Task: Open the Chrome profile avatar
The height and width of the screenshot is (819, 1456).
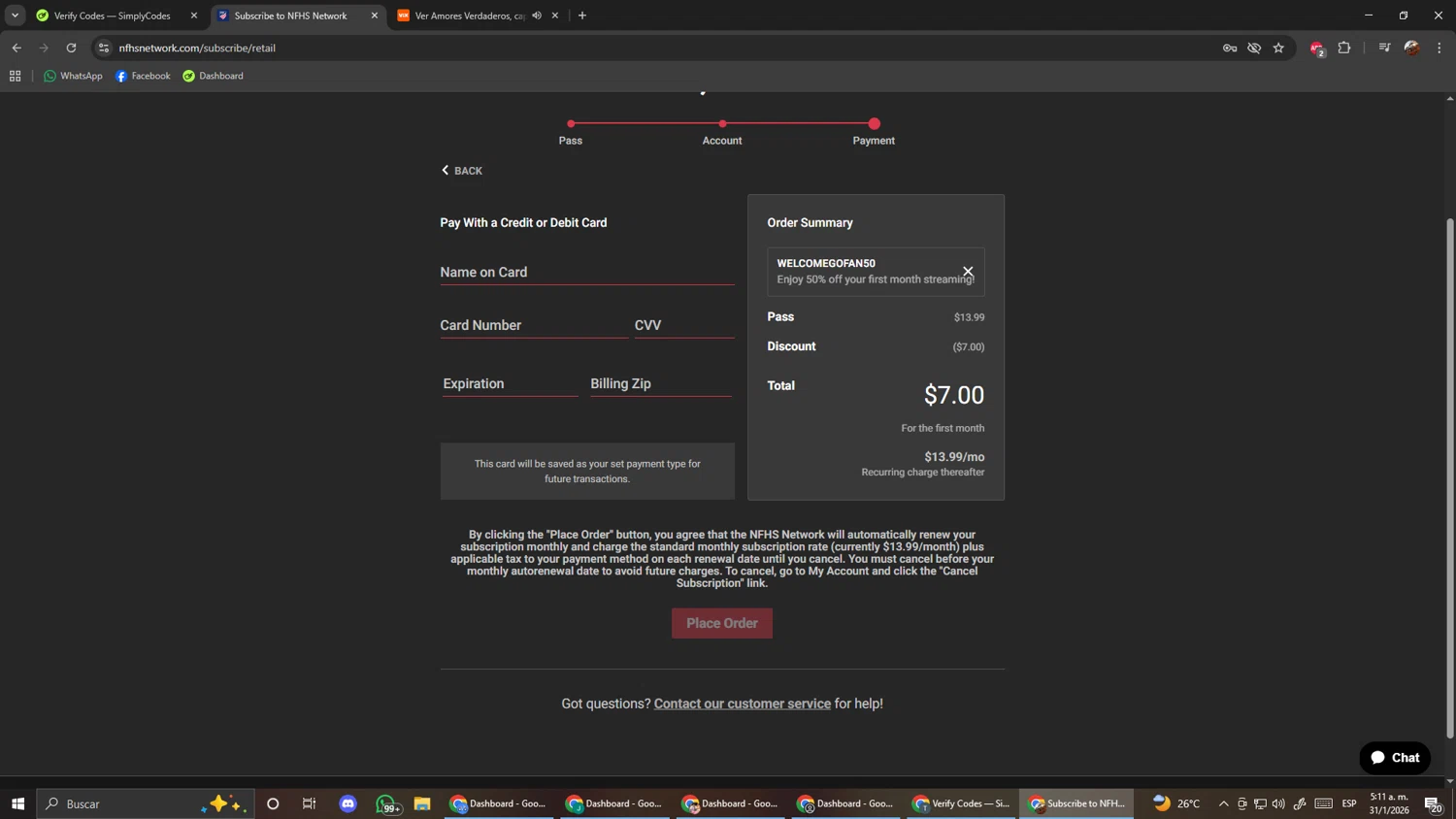Action: click(x=1411, y=48)
